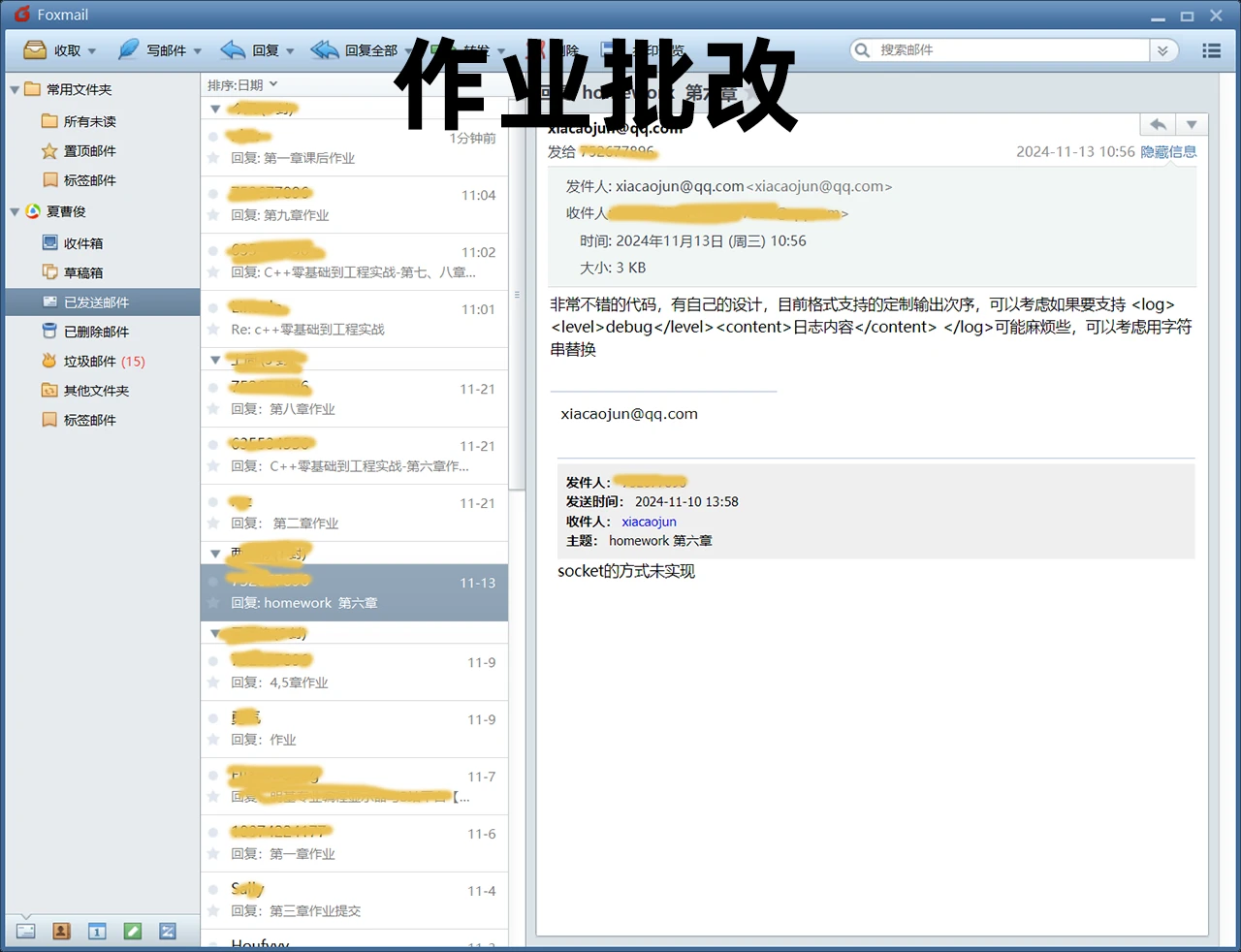
Task: Open the 回复 dropdown arrow
Action: point(290,51)
